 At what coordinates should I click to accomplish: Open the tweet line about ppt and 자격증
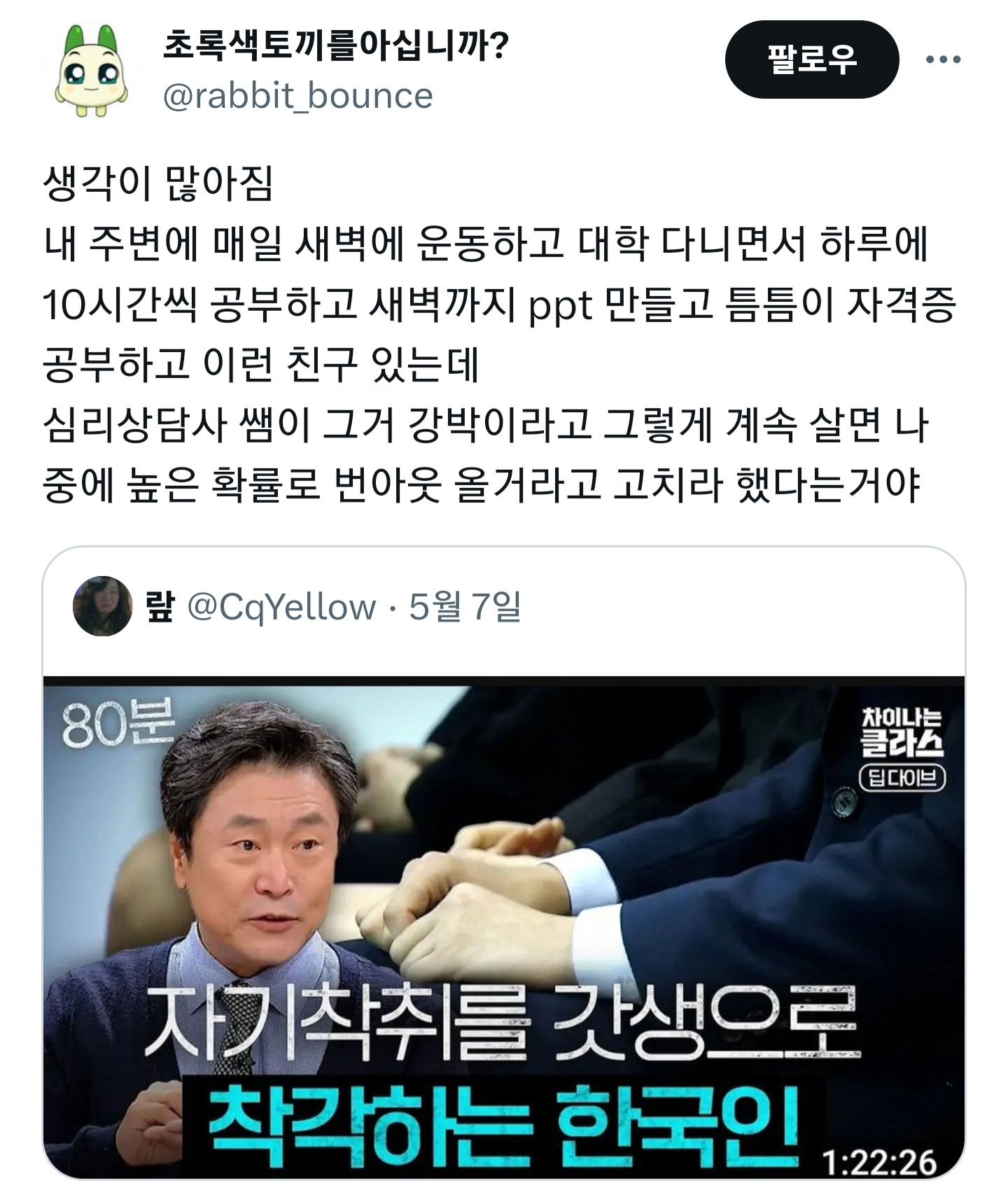click(499, 305)
